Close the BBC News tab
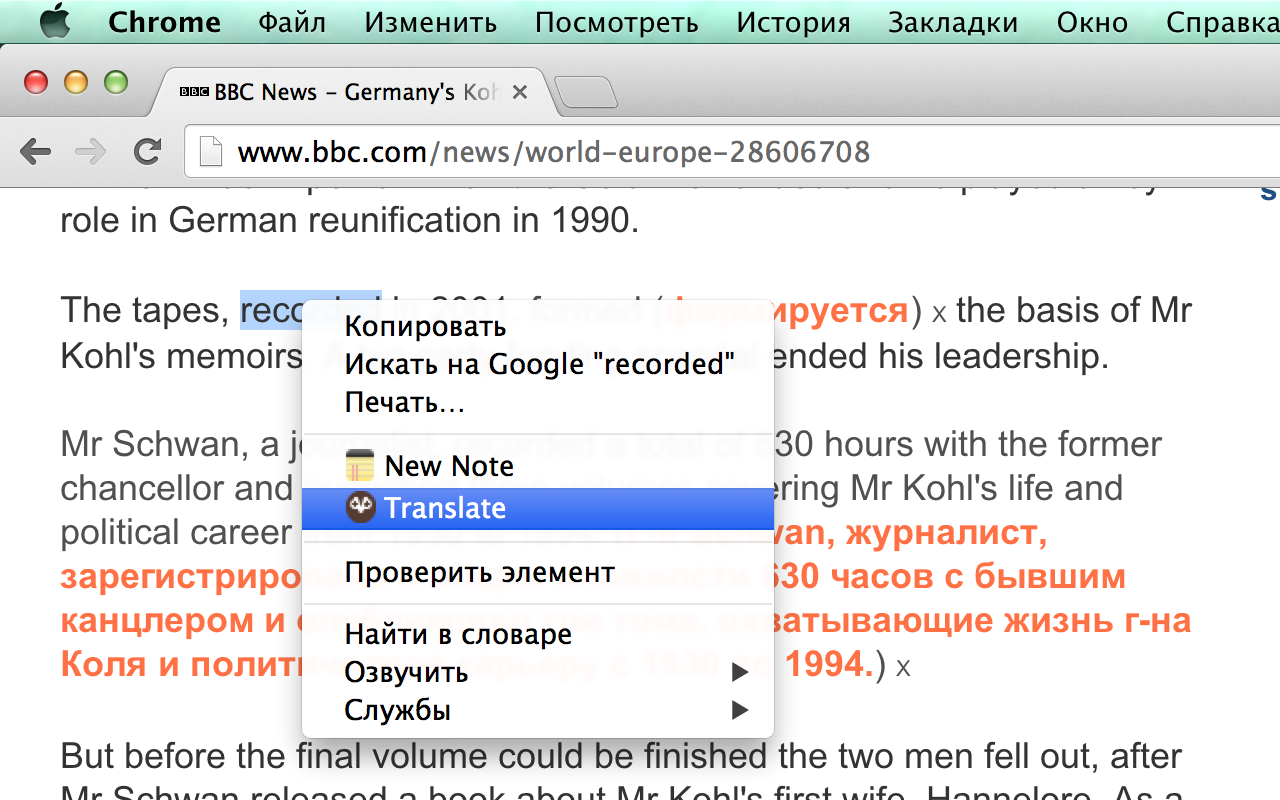 (520, 93)
